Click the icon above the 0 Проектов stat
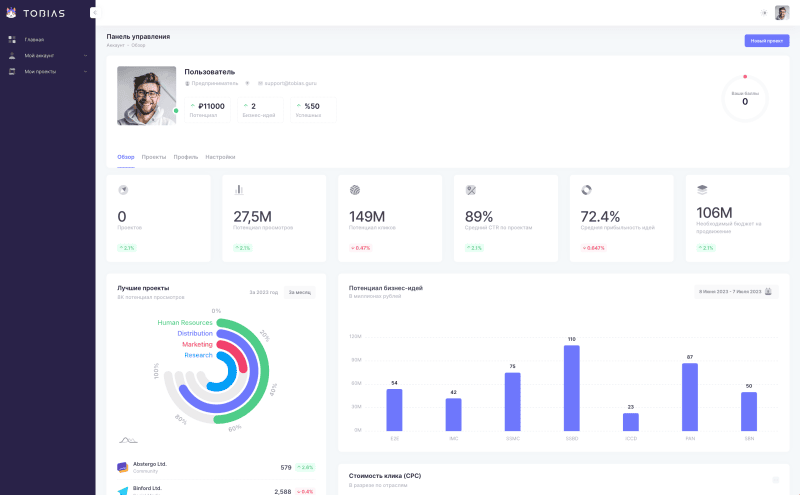 click(123, 190)
